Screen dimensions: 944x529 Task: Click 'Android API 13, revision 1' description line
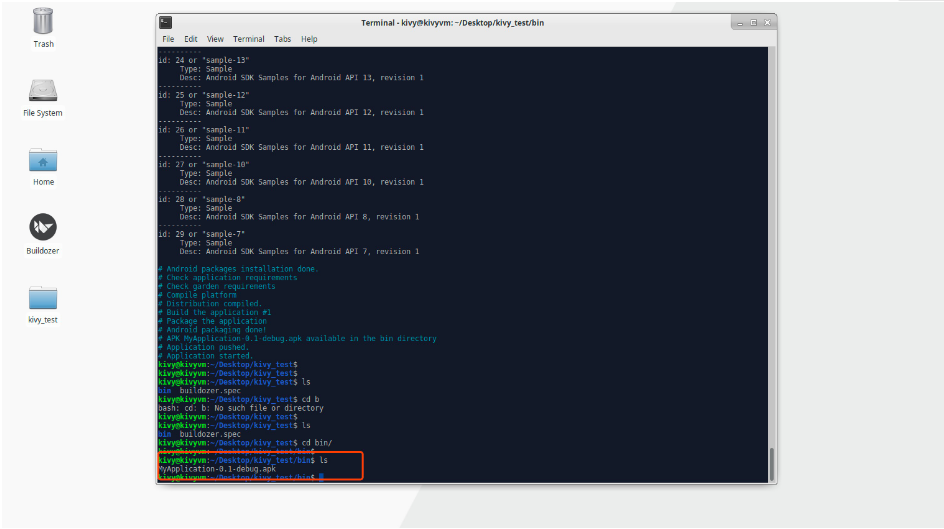click(x=301, y=78)
